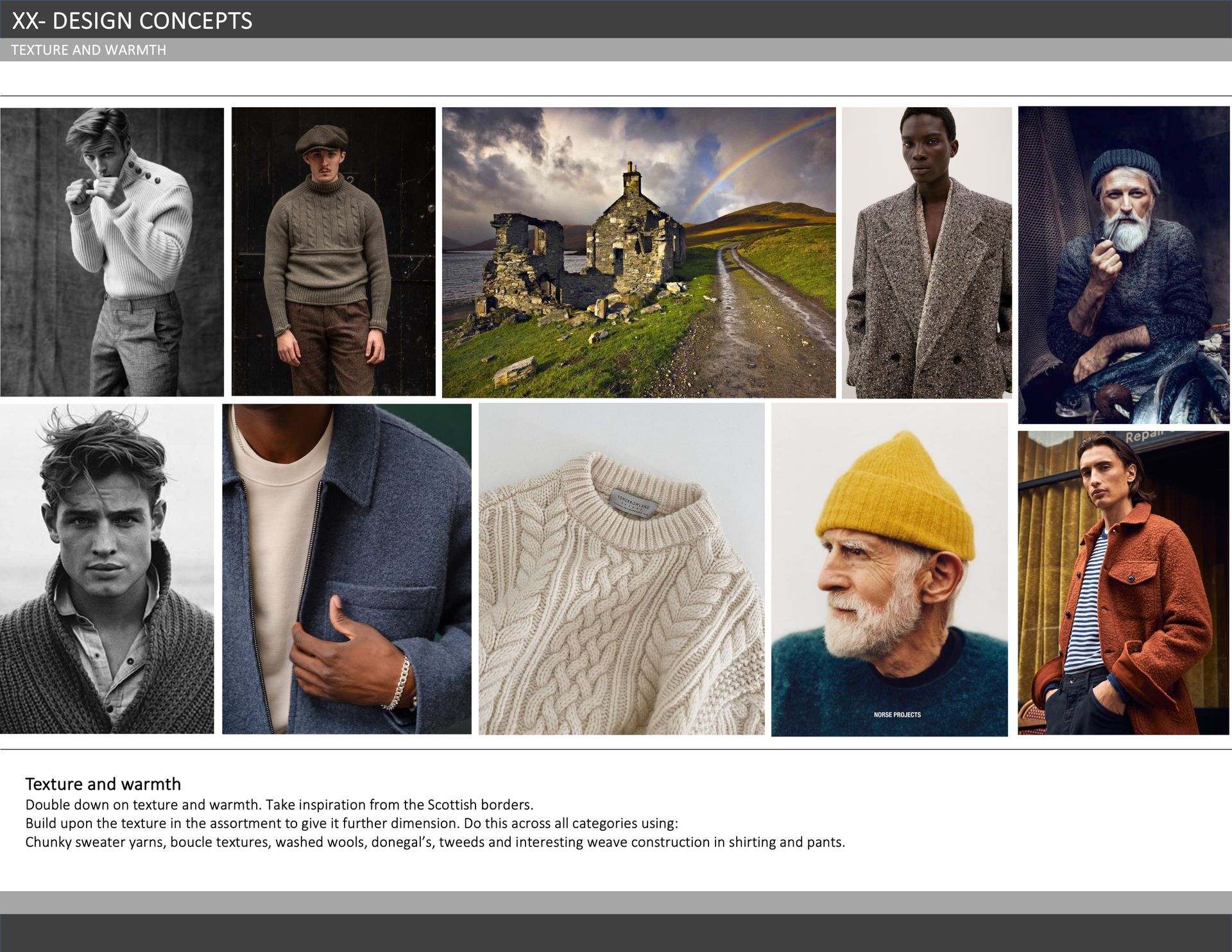Select black-and-white shawl collar cardigan portrait
Screen dimensions: 1232x952
(x=107, y=568)
